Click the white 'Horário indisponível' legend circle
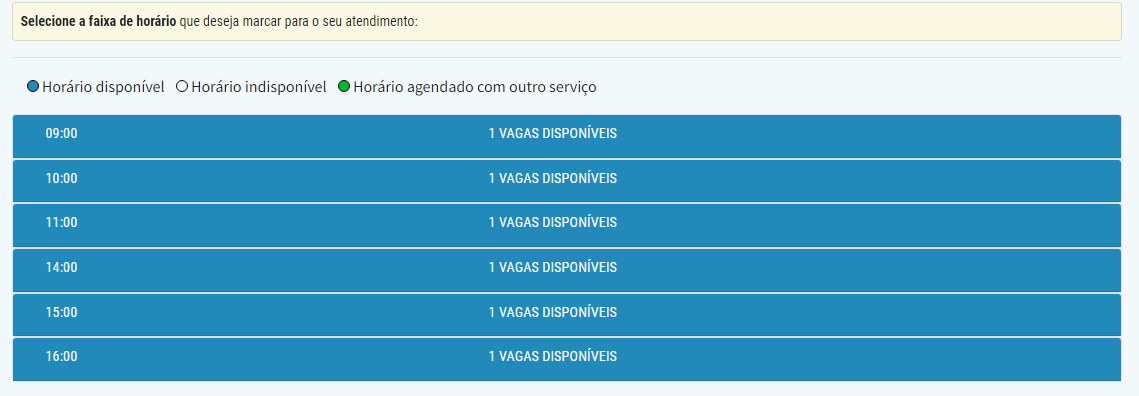The width and height of the screenshot is (1139, 396). pos(182,87)
